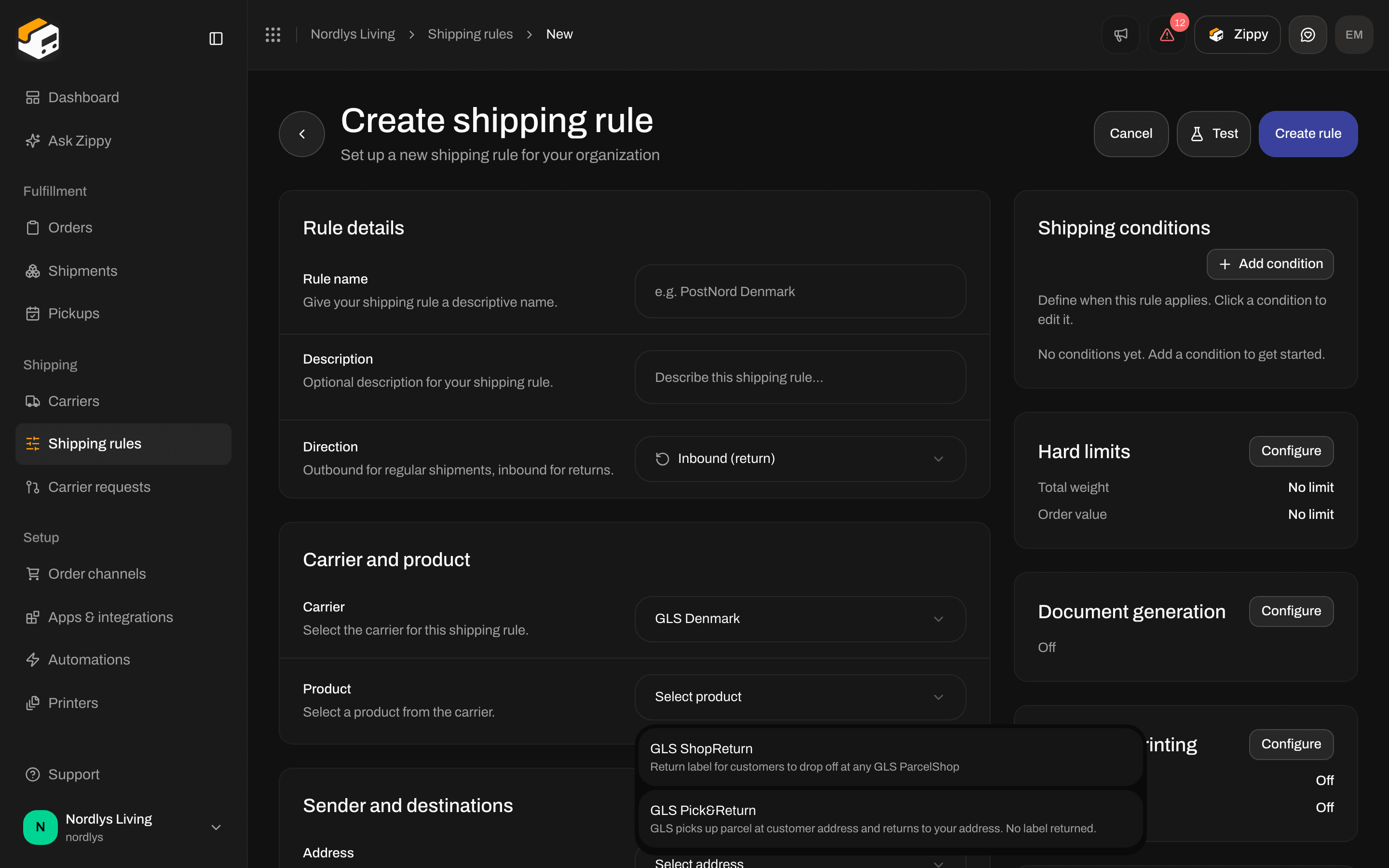
Task: Click Add condition in Shipping conditions
Action: pos(1269,264)
